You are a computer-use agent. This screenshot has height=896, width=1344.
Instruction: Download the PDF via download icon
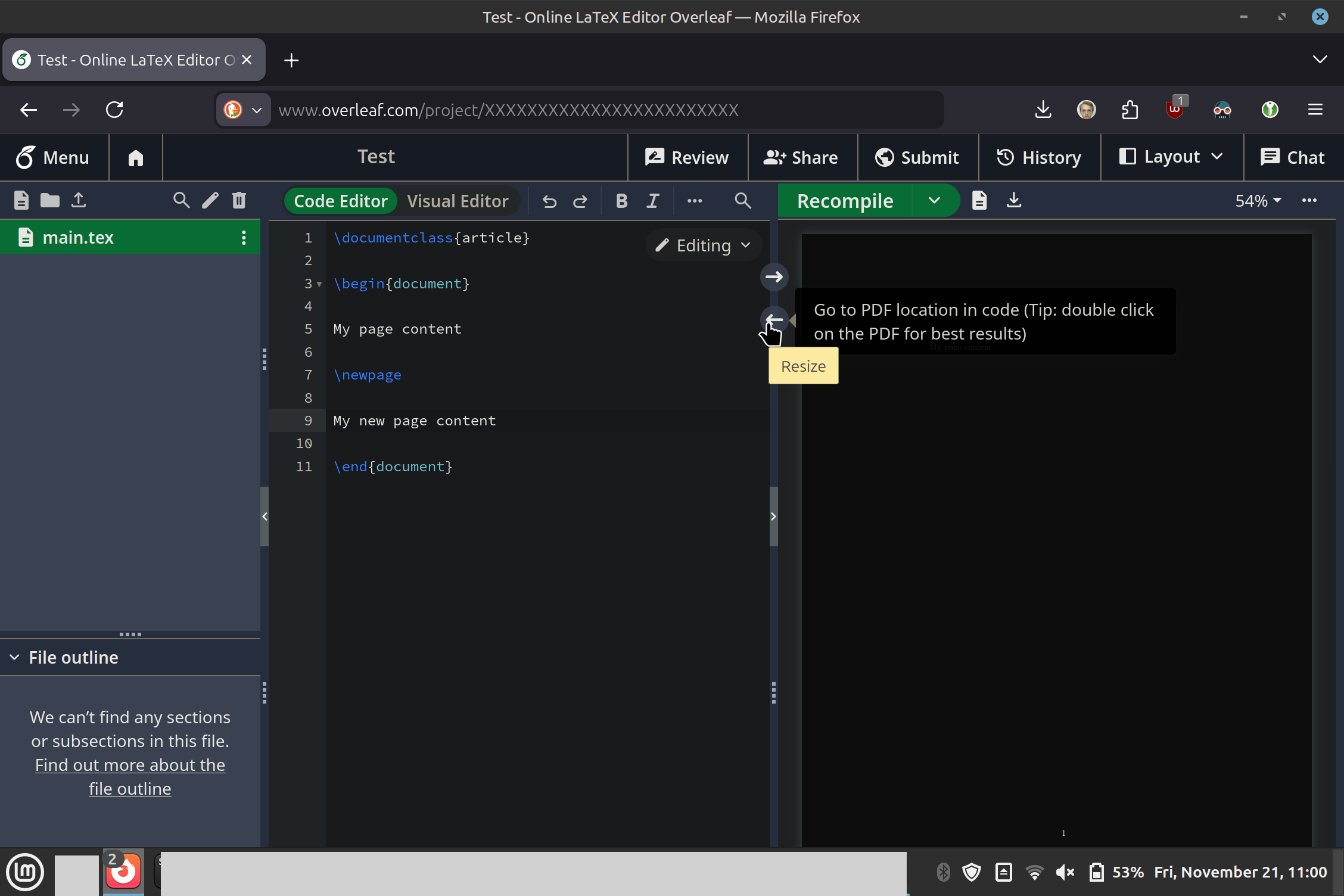[x=1014, y=200]
